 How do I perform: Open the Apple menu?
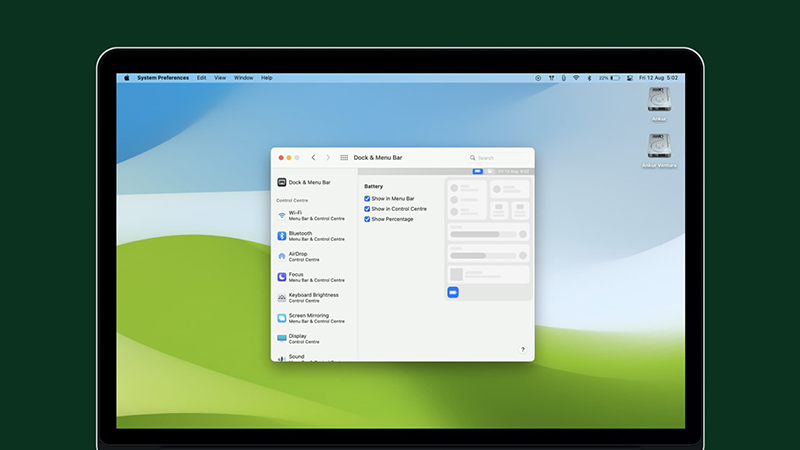(x=127, y=78)
